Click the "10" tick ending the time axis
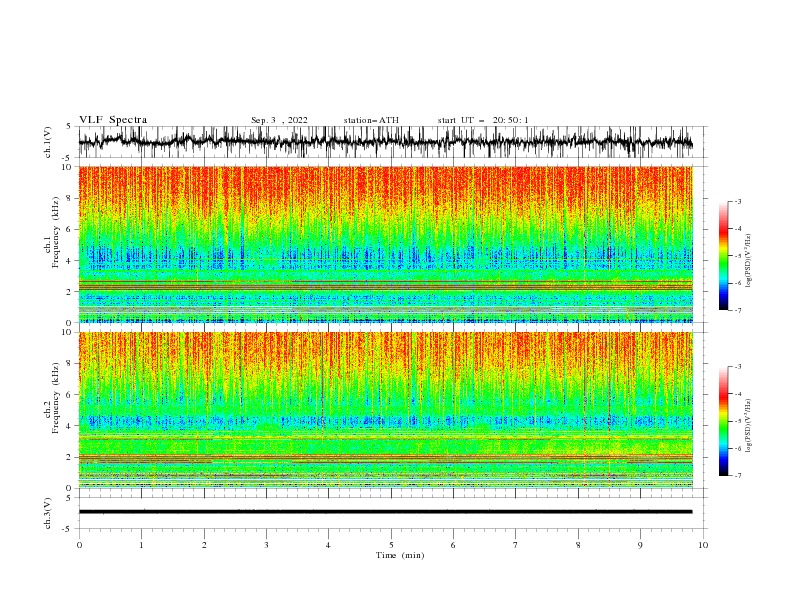Screen dimensions: 792x612 [x=703, y=545]
